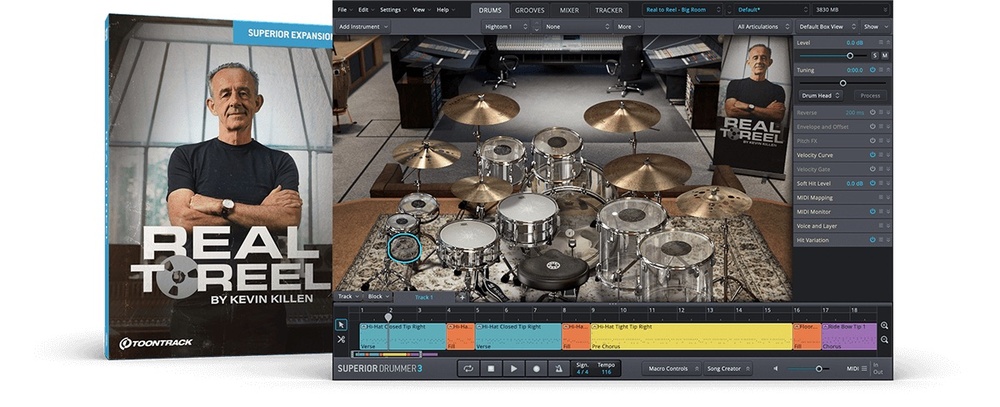Expand the Song Creator panel
The height and width of the screenshot is (407, 1000).
tap(727, 369)
